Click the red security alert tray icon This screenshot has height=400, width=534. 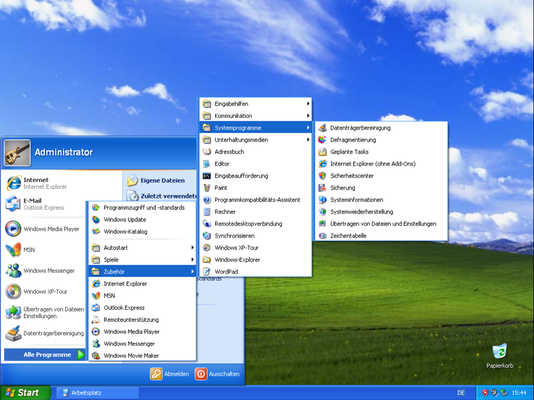click(485, 393)
